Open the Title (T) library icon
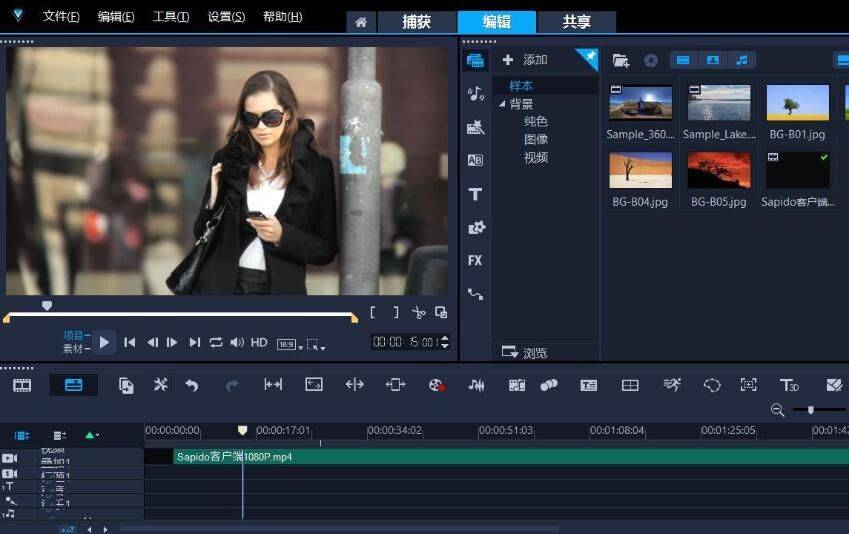The image size is (849, 534). point(475,194)
